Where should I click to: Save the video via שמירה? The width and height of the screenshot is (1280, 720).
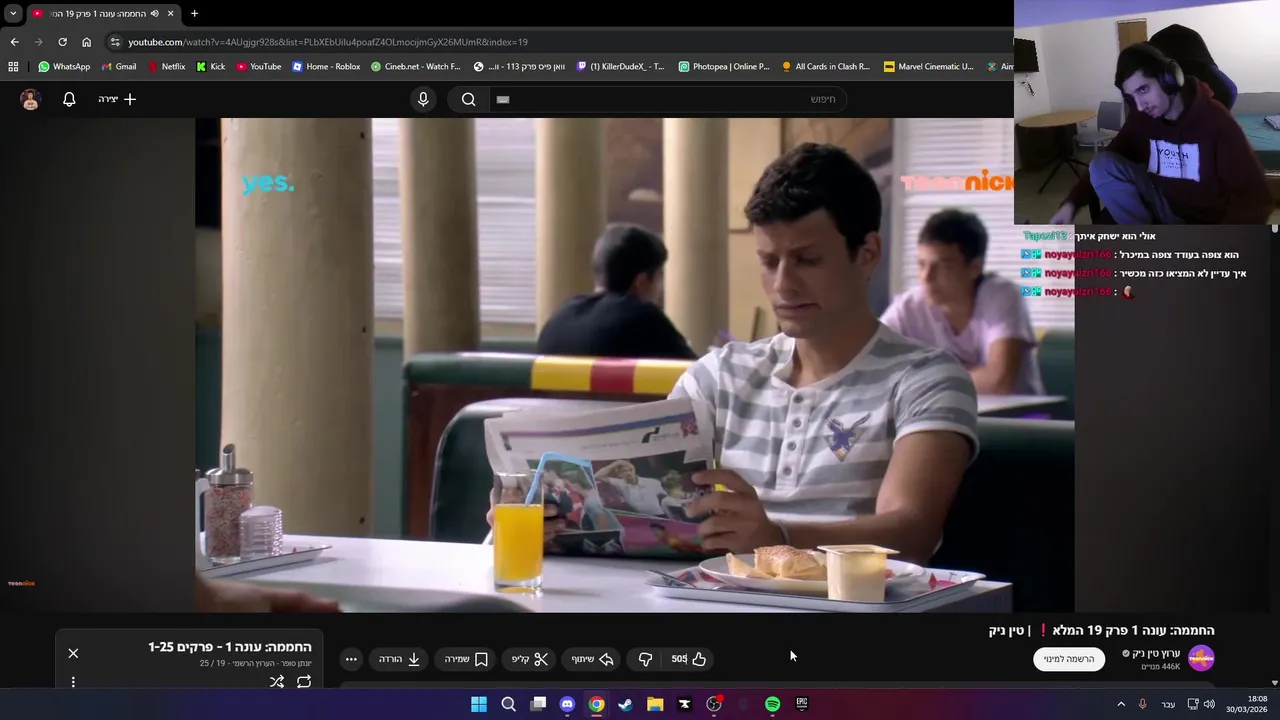pos(466,659)
